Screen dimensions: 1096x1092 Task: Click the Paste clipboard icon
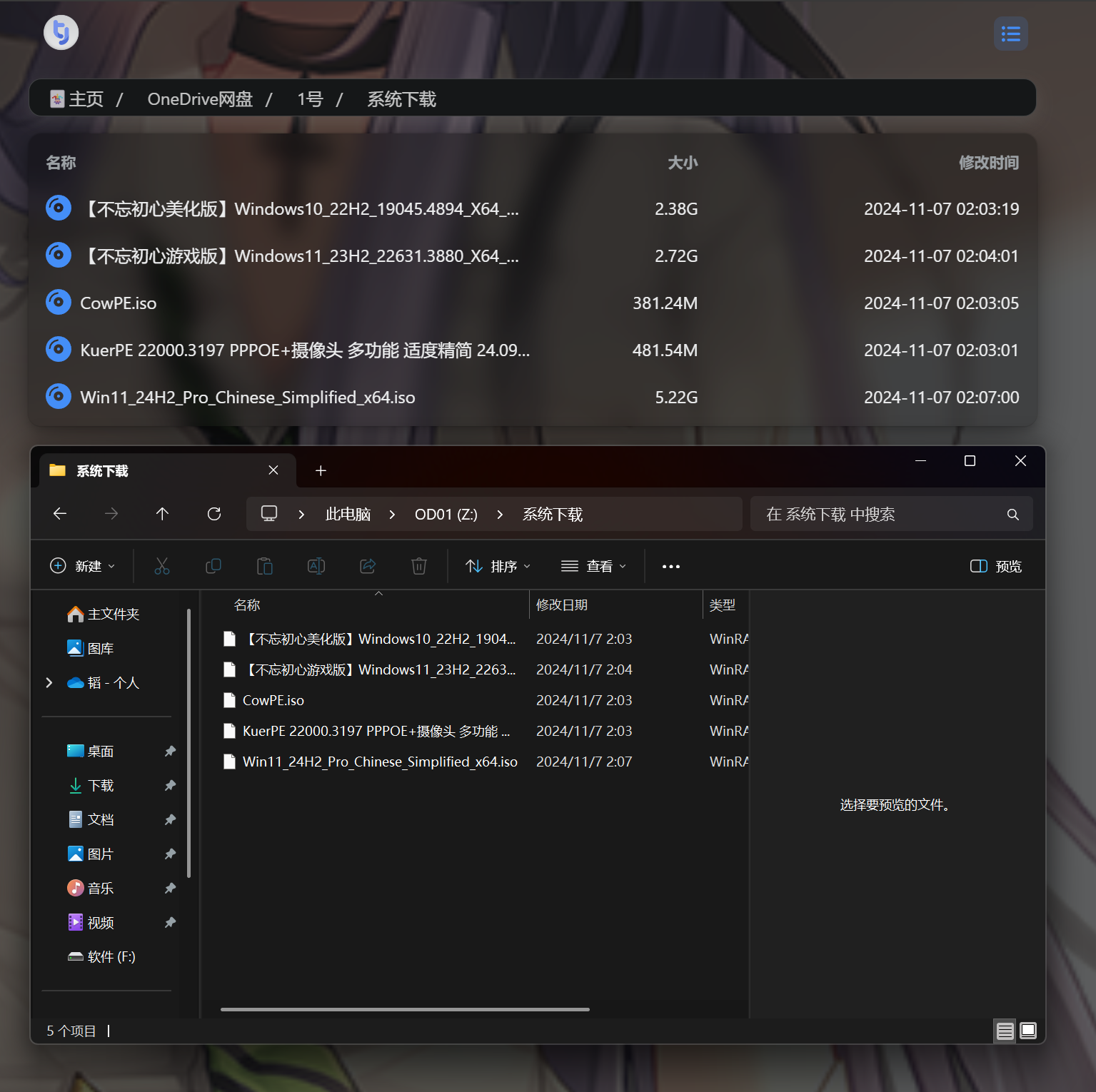point(265,566)
